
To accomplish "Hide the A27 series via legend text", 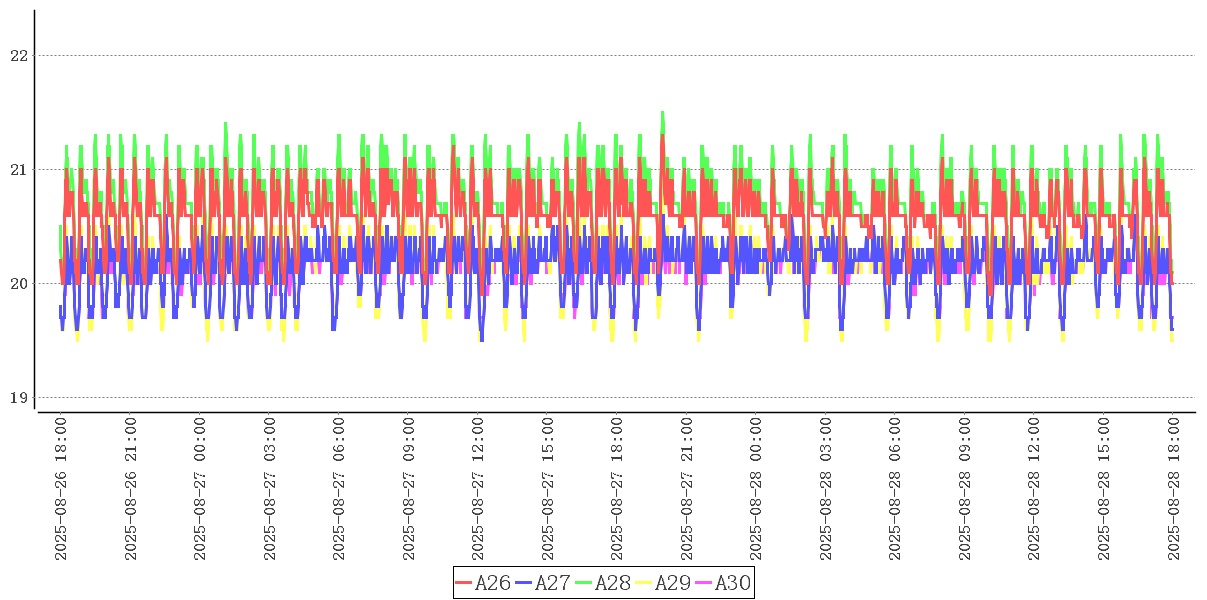I will pyautogui.click(x=553, y=583).
